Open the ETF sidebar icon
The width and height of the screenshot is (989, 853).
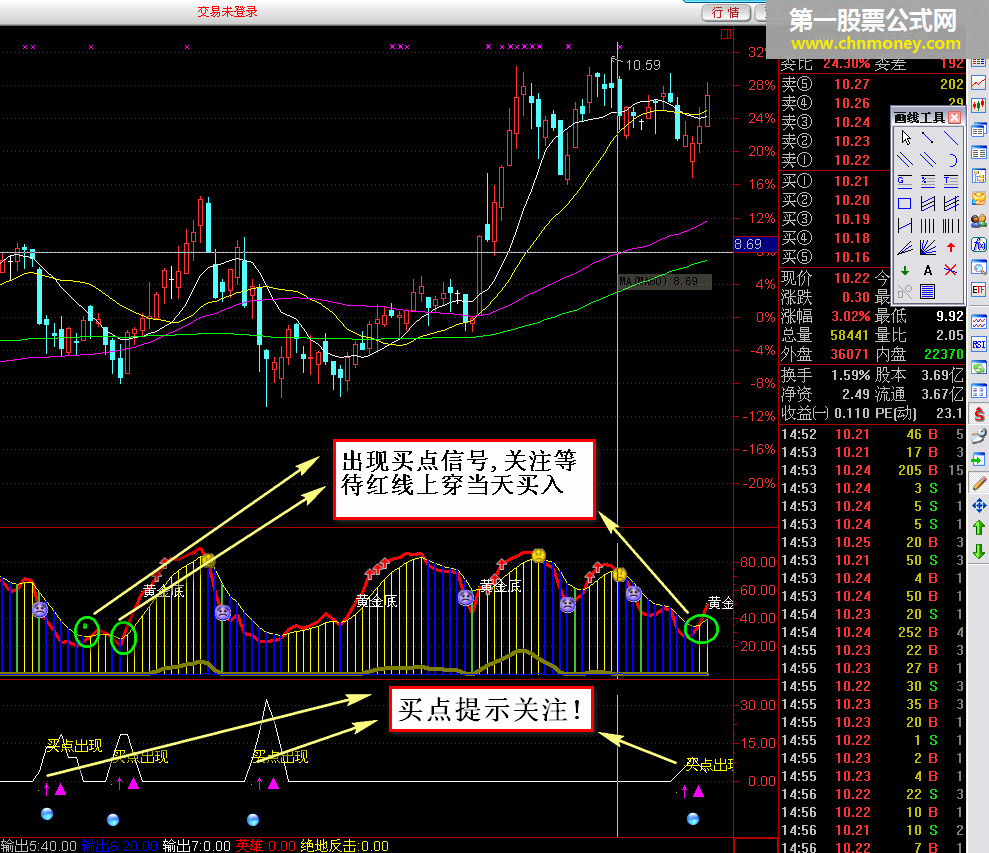click(x=979, y=290)
